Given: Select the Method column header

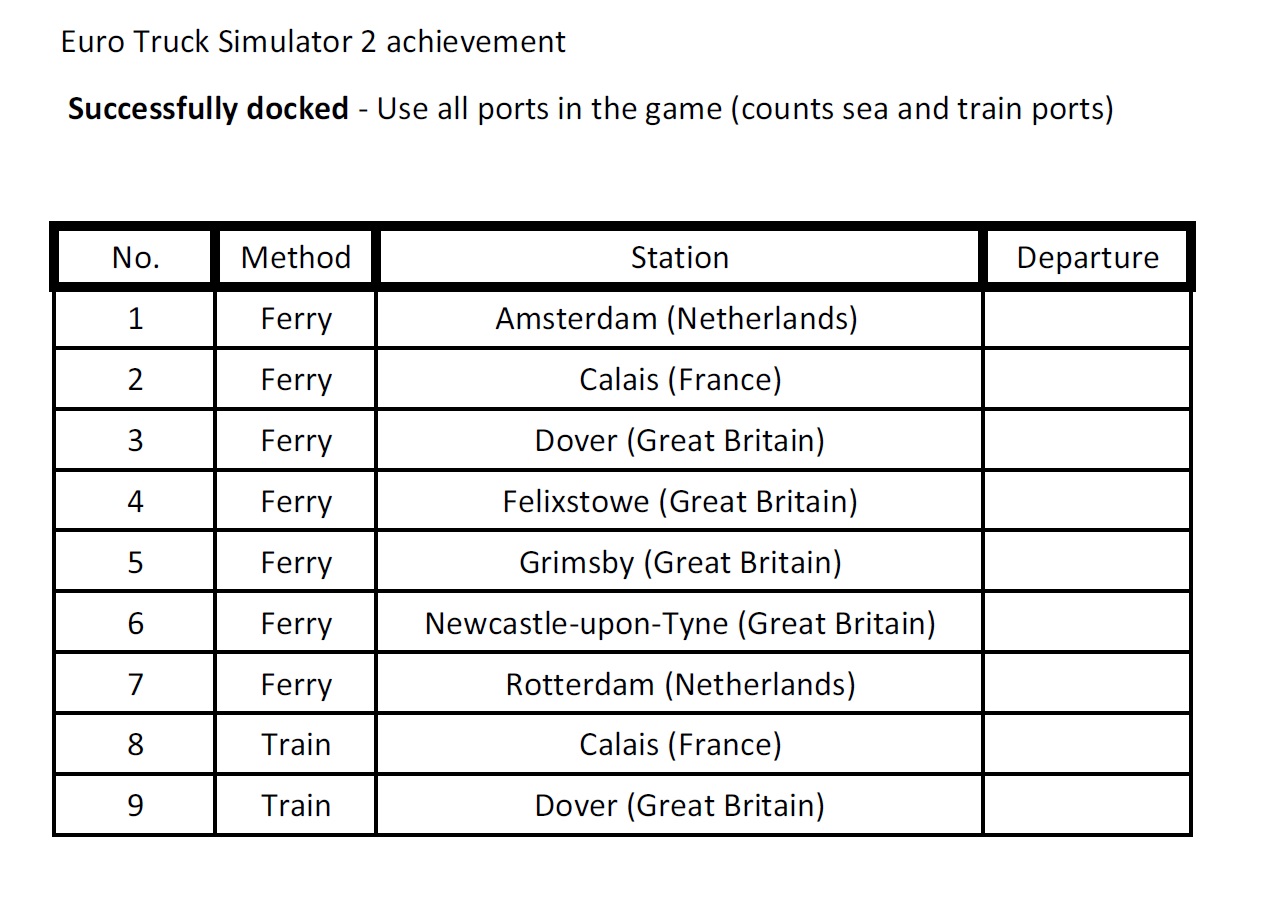Looking at the screenshot, I should [x=295, y=258].
